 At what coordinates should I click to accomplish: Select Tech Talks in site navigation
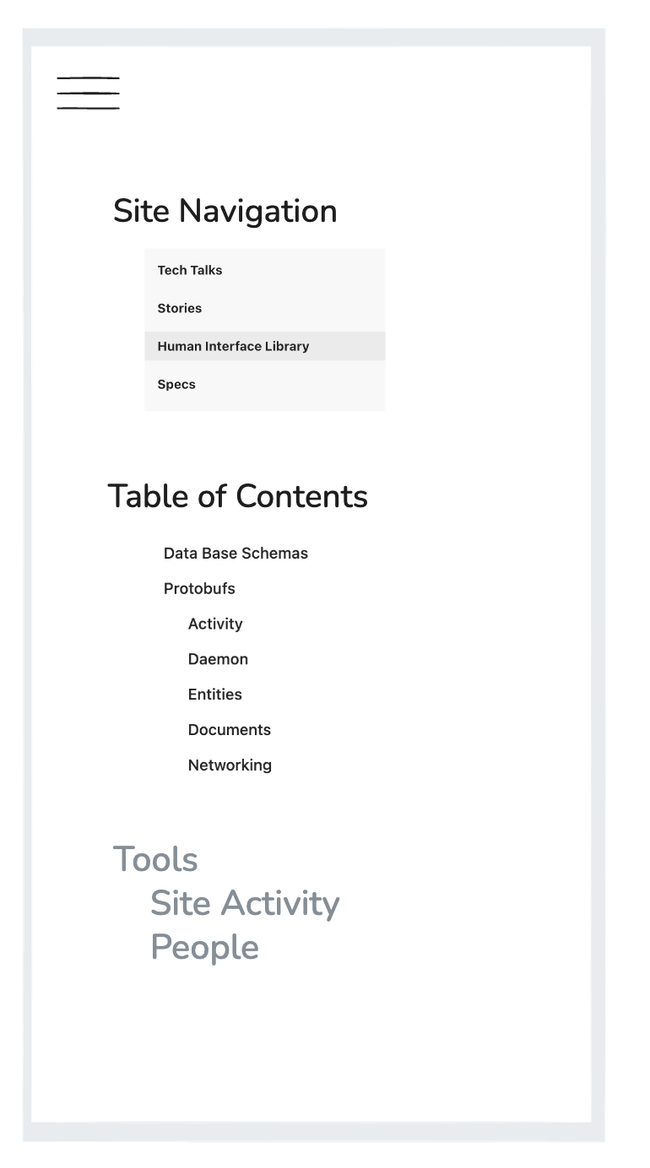coord(190,270)
